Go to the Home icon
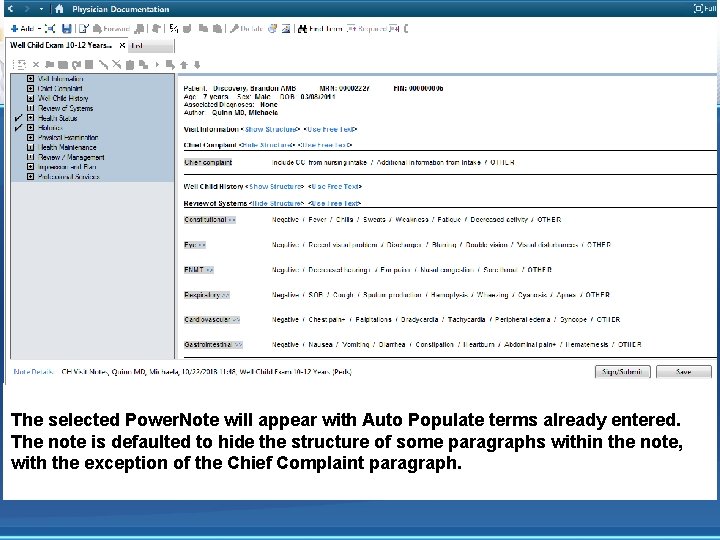 tap(59, 9)
